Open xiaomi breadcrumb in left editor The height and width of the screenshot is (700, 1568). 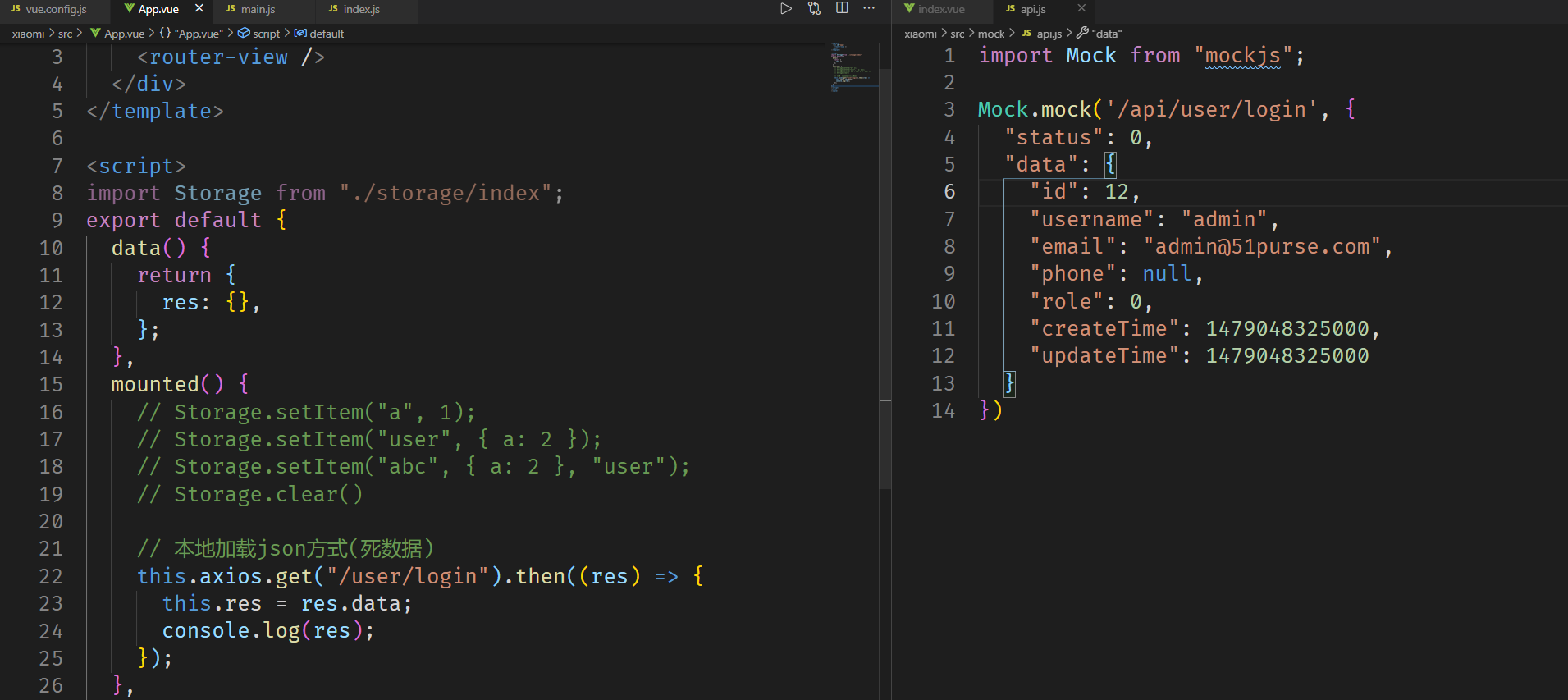click(x=28, y=34)
